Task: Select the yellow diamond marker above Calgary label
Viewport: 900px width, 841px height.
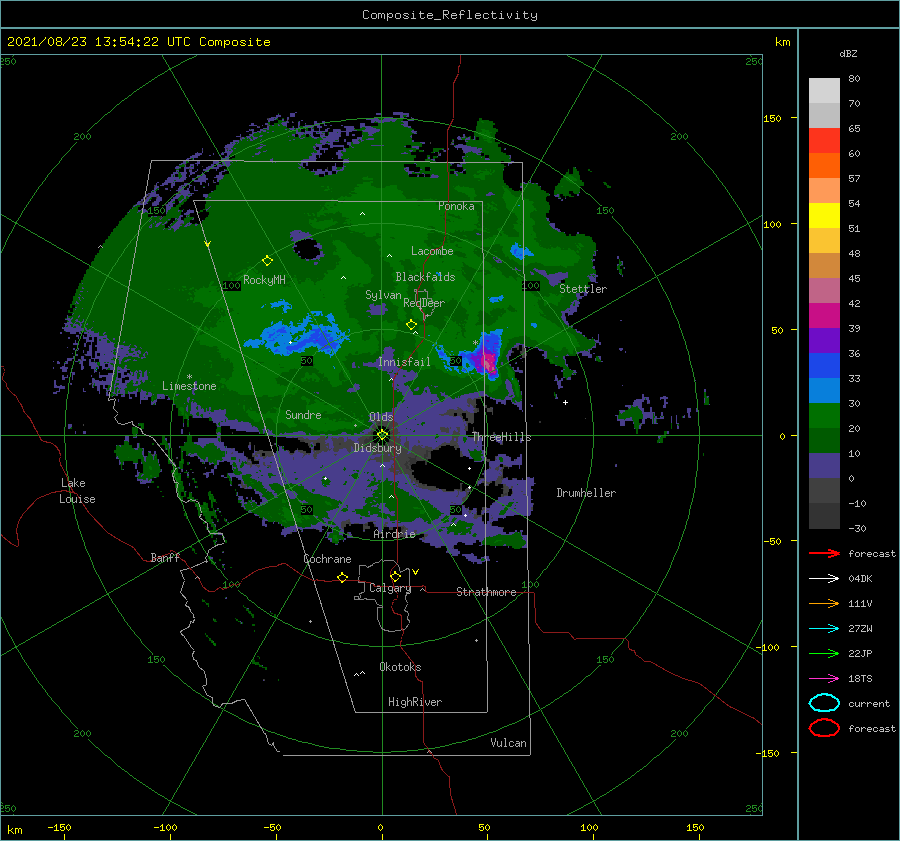Action: coord(395,576)
